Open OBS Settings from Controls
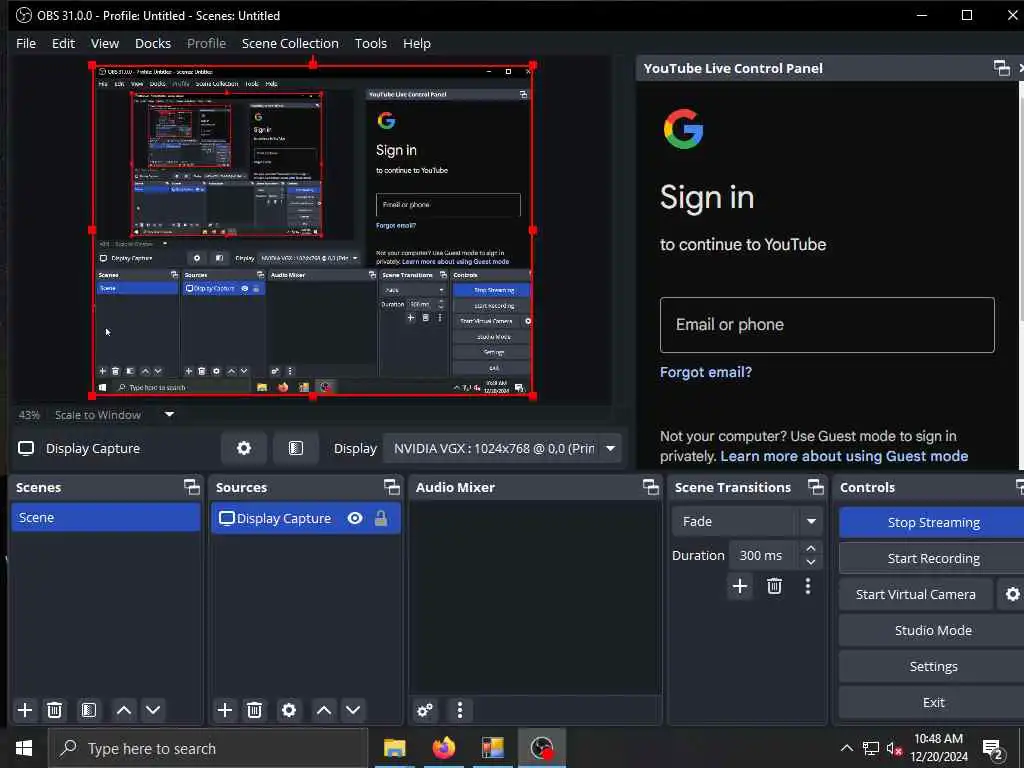Image resolution: width=1024 pixels, height=768 pixels. [933, 666]
